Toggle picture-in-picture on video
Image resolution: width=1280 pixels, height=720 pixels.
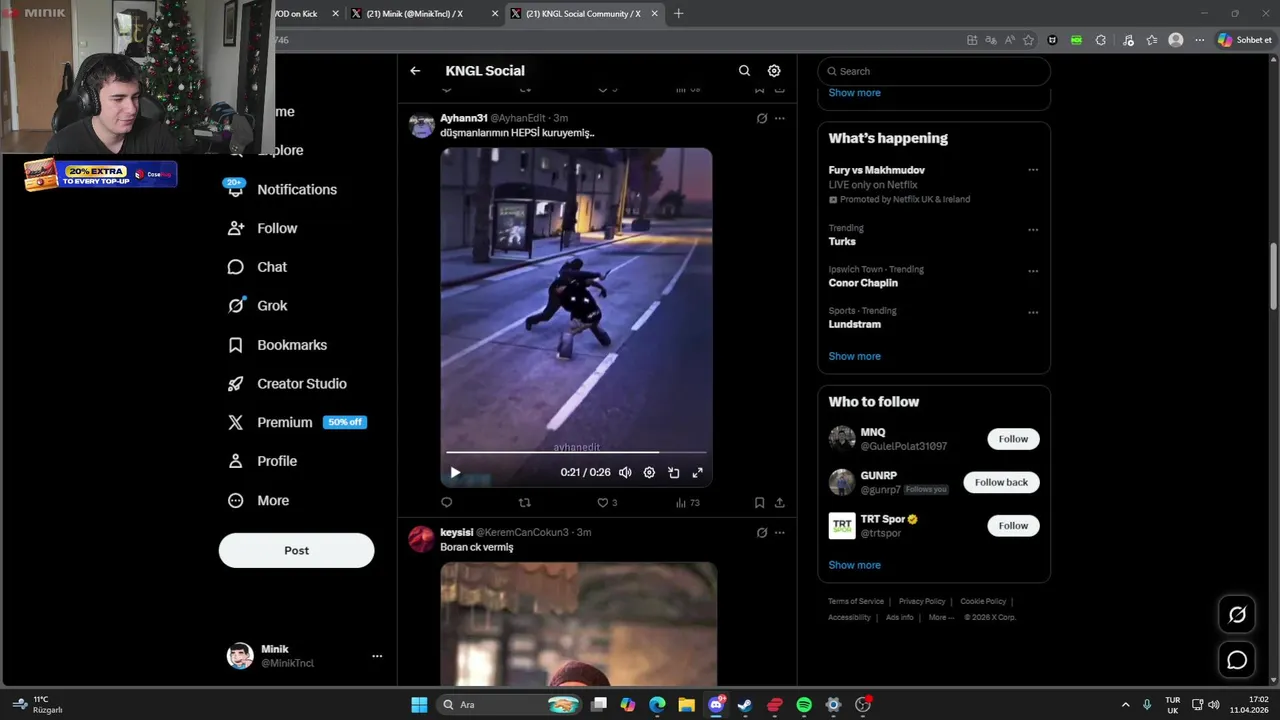[x=674, y=473]
